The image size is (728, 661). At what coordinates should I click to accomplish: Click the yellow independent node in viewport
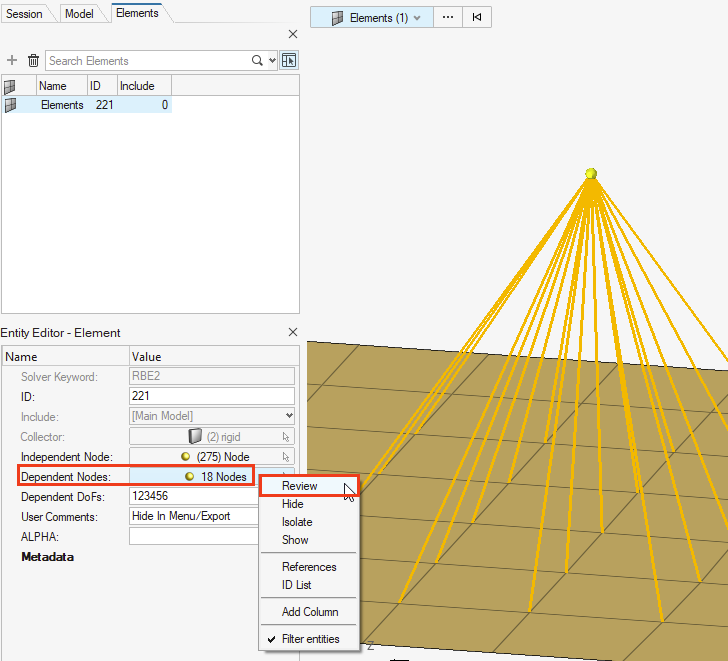coord(591,174)
